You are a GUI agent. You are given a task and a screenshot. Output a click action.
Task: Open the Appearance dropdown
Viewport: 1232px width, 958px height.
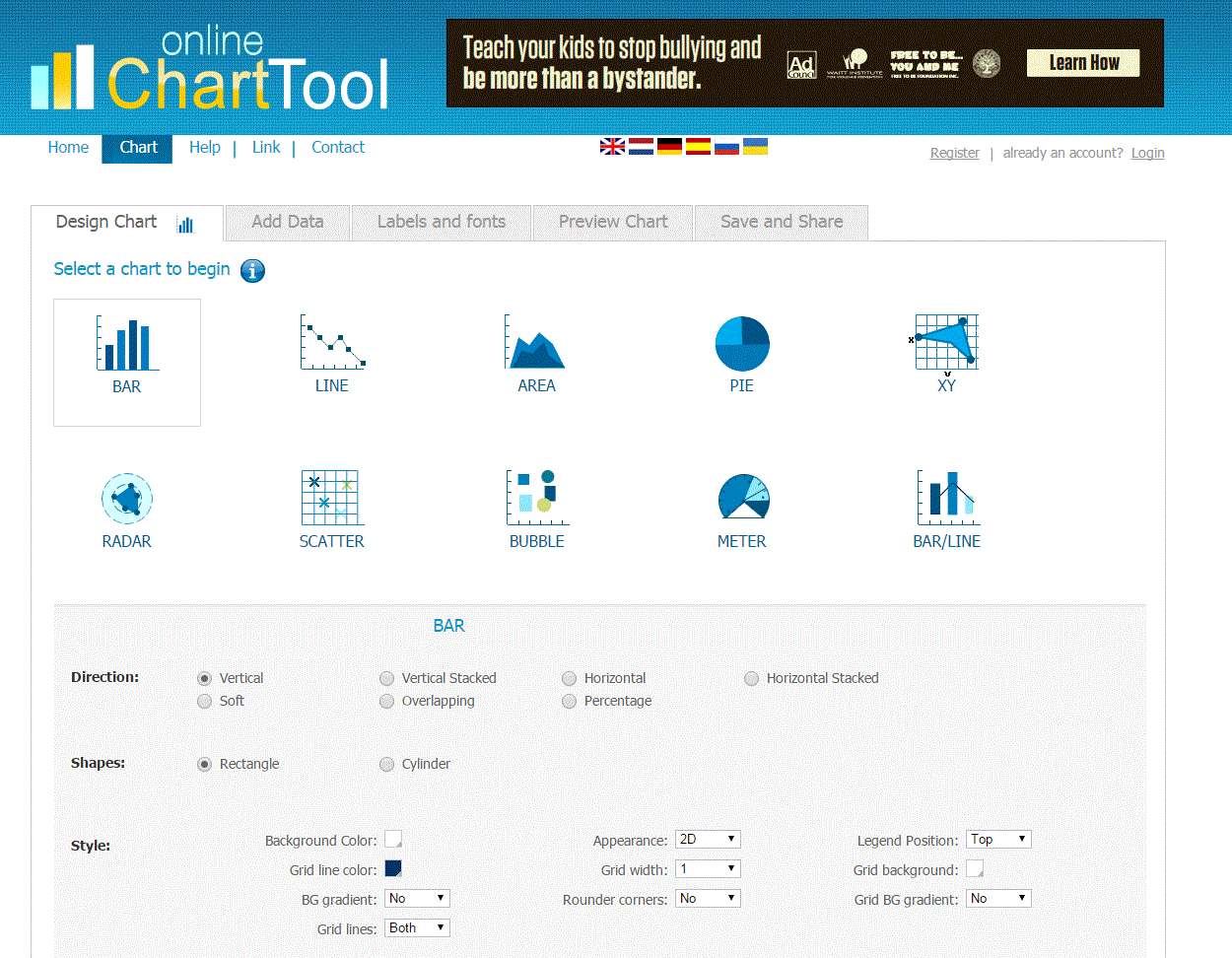click(707, 839)
